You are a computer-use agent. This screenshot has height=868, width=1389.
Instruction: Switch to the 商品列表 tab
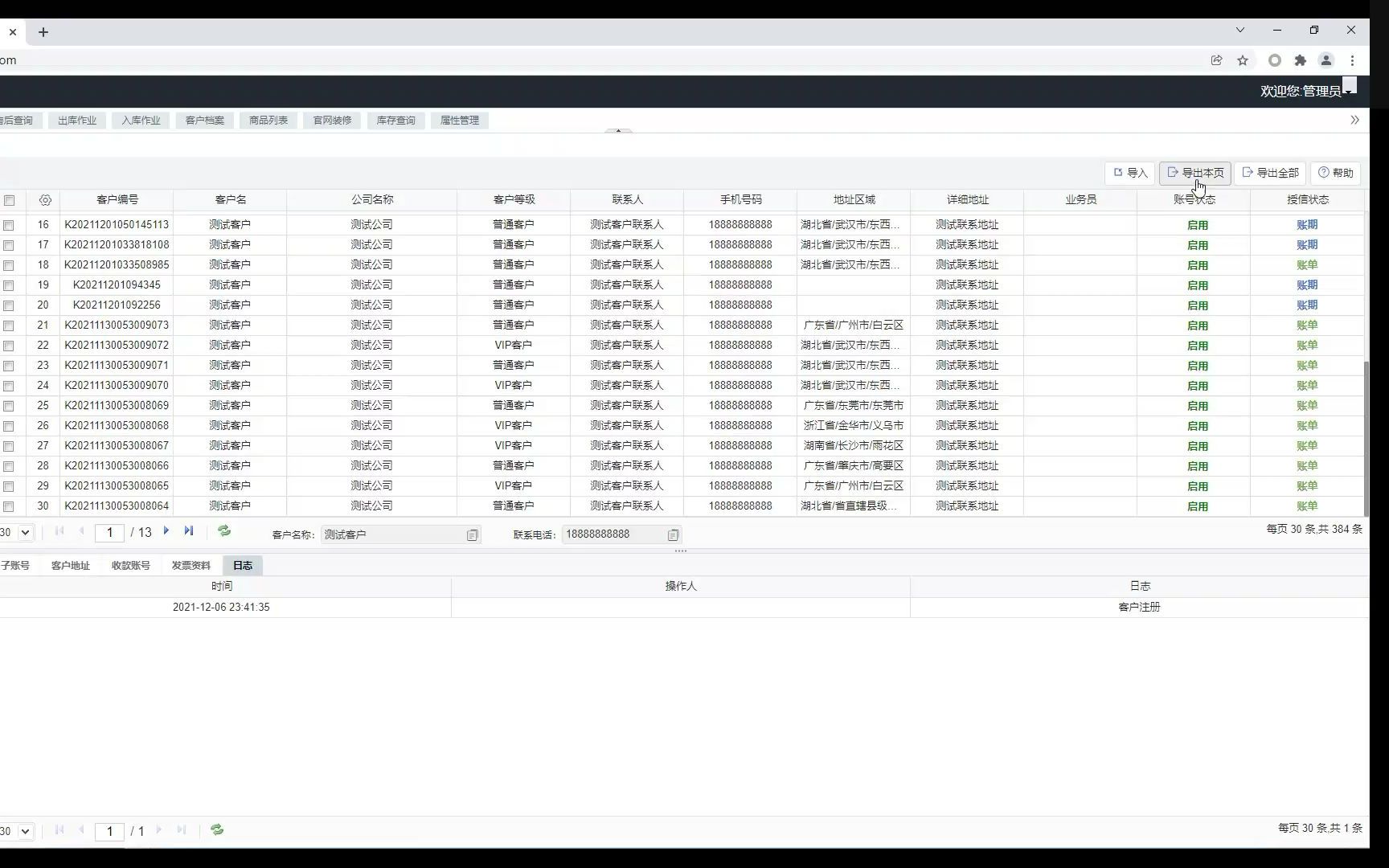268,121
